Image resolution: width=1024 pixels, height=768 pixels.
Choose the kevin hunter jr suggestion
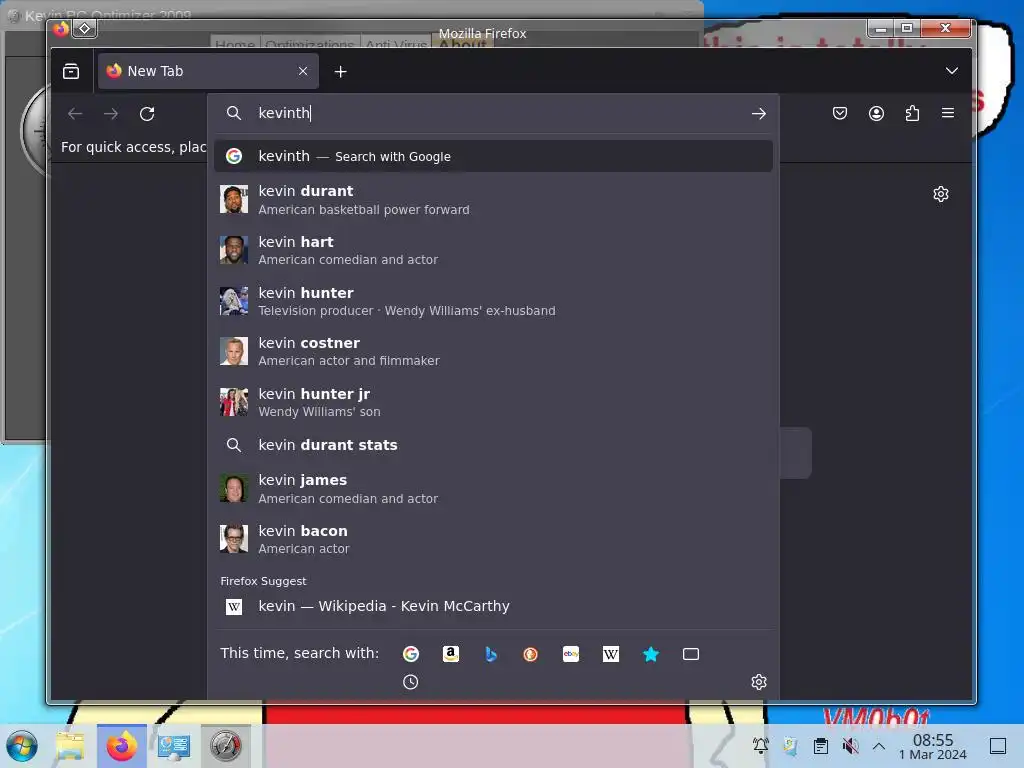point(493,402)
